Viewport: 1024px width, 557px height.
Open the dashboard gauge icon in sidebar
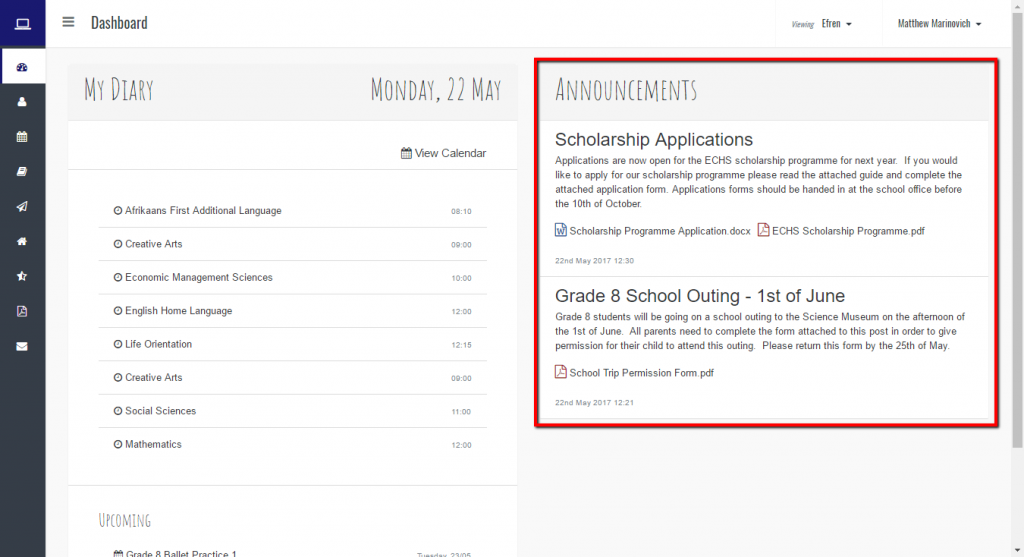(x=22, y=67)
